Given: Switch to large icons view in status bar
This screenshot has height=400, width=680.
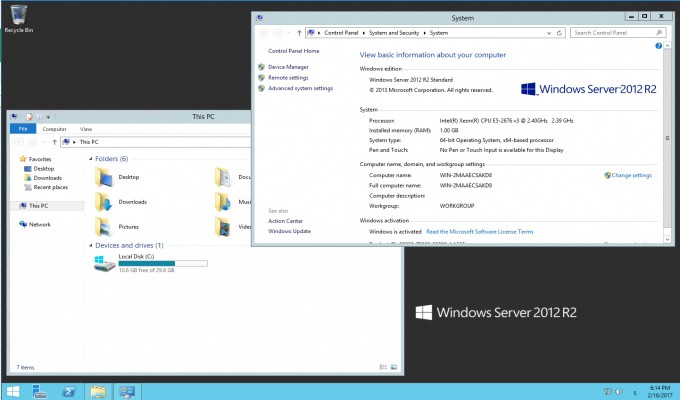Looking at the screenshot, I should point(394,368).
